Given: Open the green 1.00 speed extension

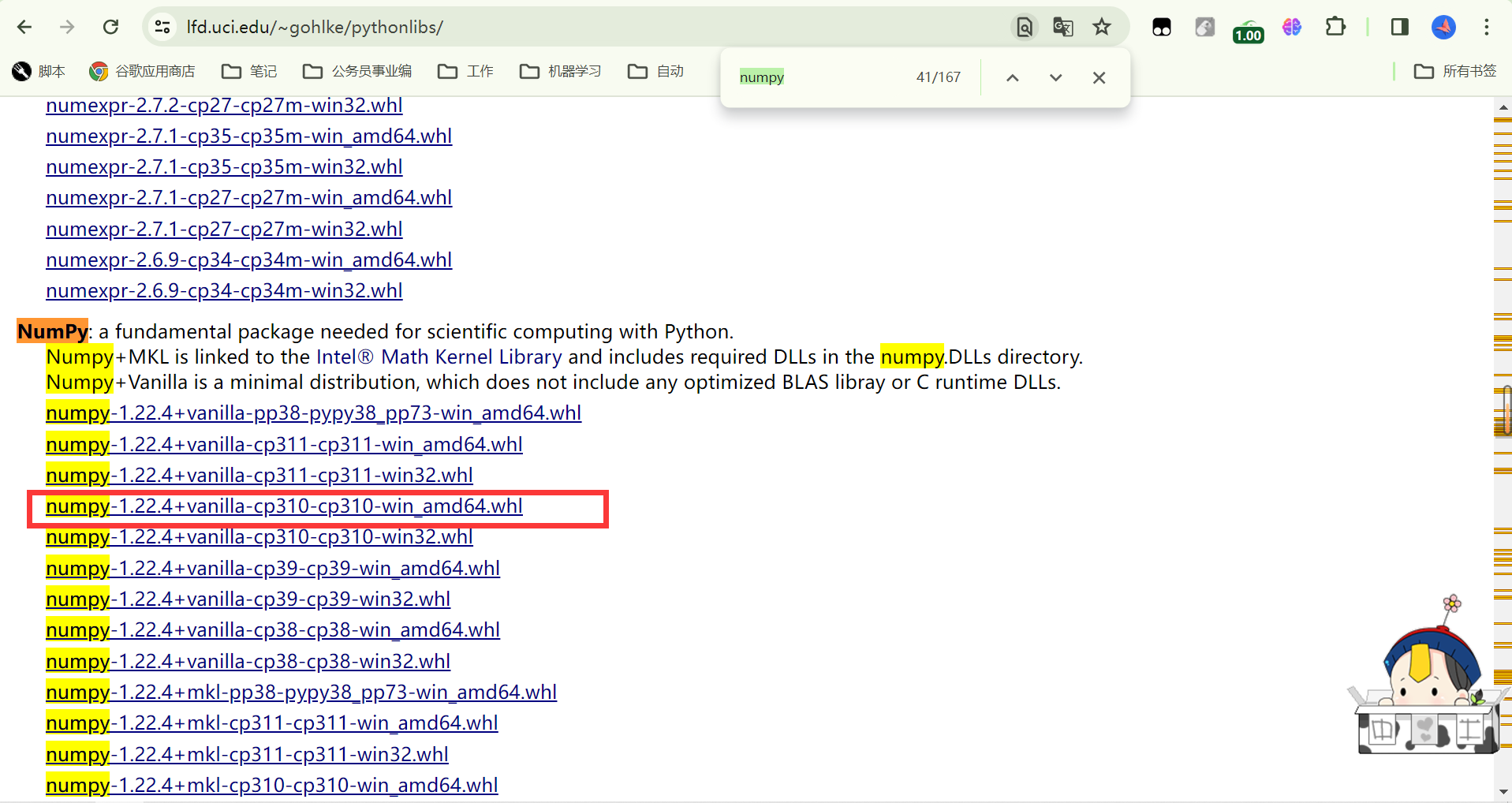Looking at the screenshot, I should tap(1248, 31).
